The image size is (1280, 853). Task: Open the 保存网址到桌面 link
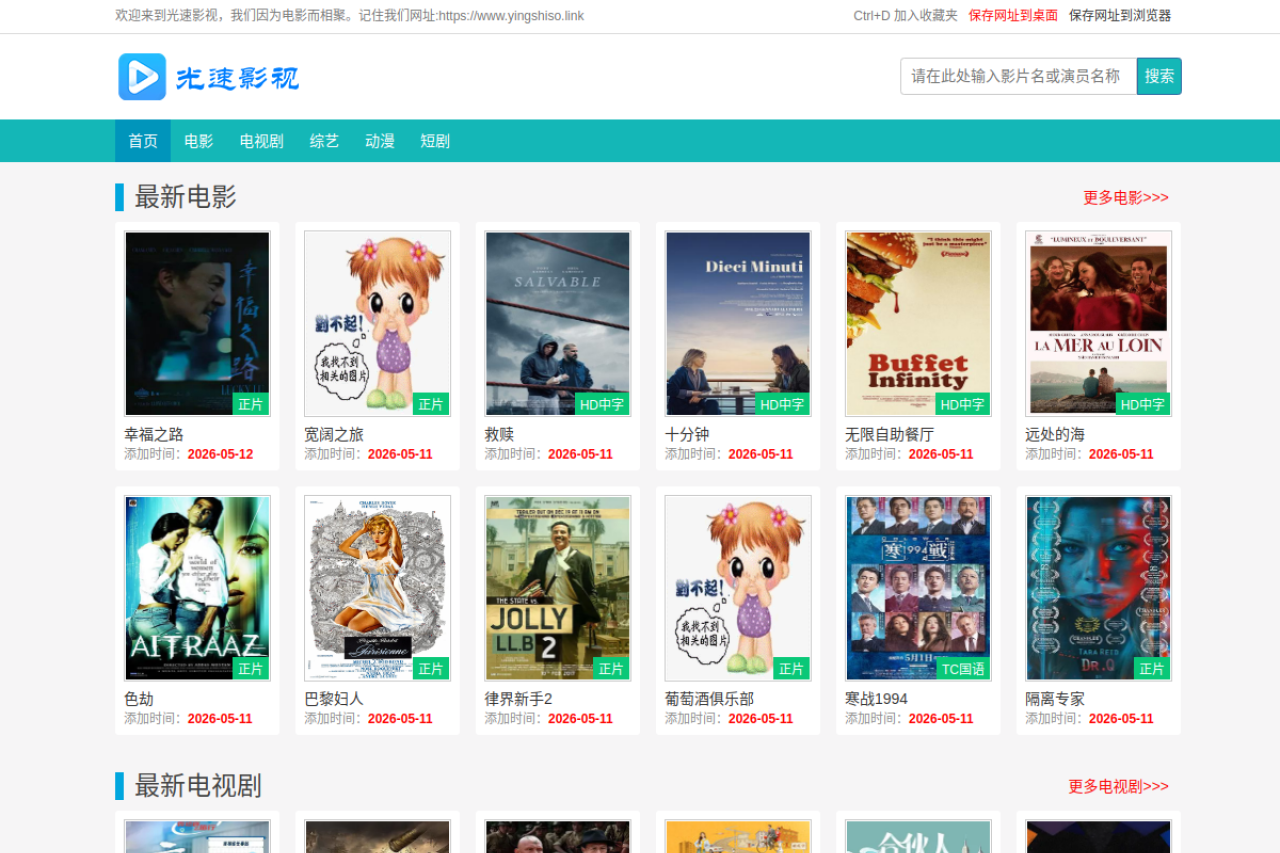pyautogui.click(x=1013, y=16)
